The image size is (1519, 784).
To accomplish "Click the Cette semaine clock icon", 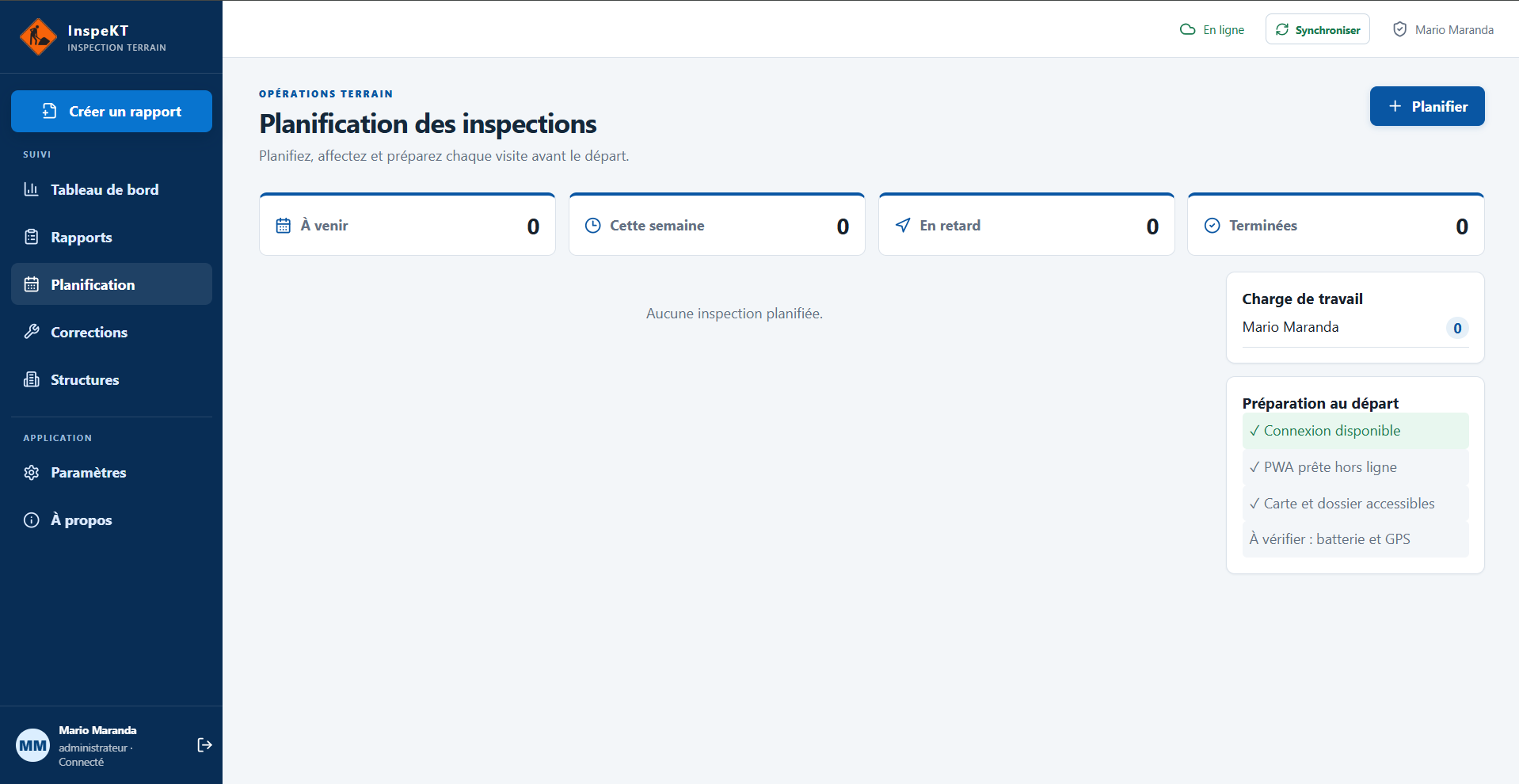I will 592,226.
